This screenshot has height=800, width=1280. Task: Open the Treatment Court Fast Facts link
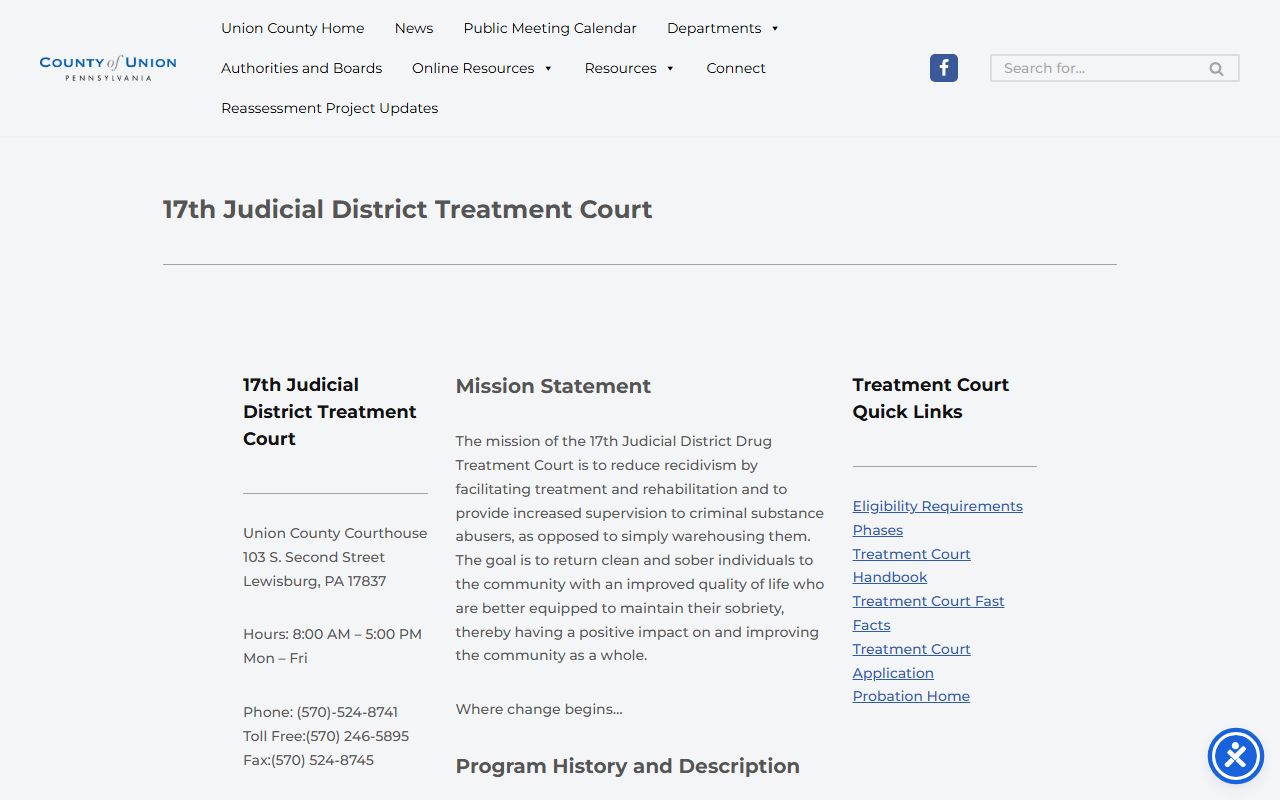[x=929, y=613]
